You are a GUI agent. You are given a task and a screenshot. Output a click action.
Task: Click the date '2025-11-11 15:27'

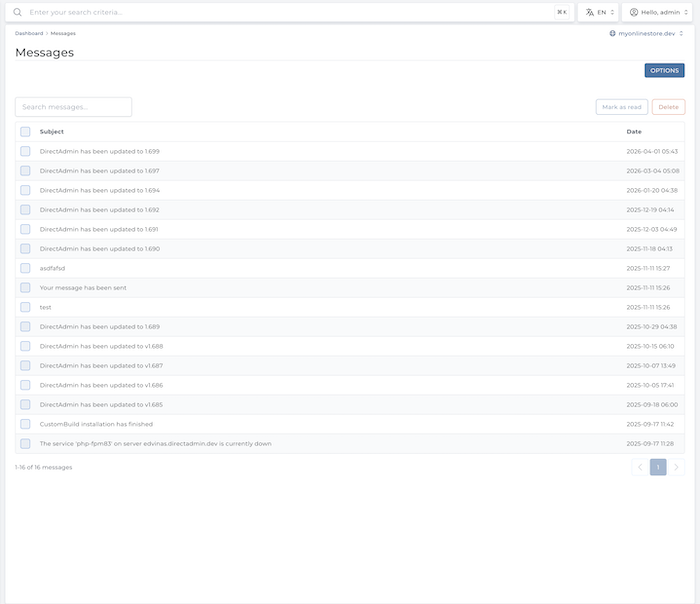click(648, 268)
